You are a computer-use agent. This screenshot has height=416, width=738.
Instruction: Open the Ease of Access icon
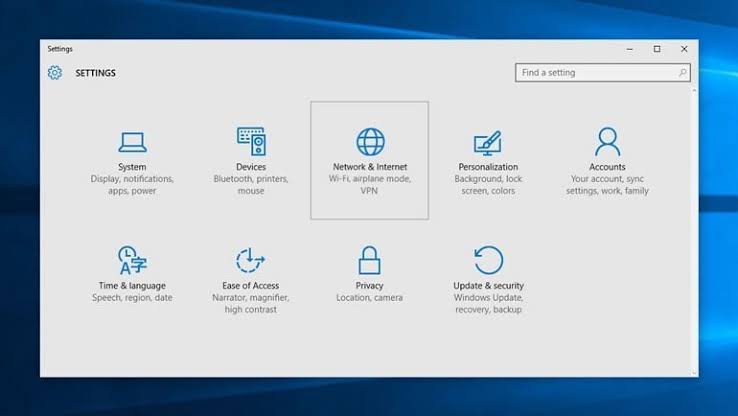[x=250, y=260]
